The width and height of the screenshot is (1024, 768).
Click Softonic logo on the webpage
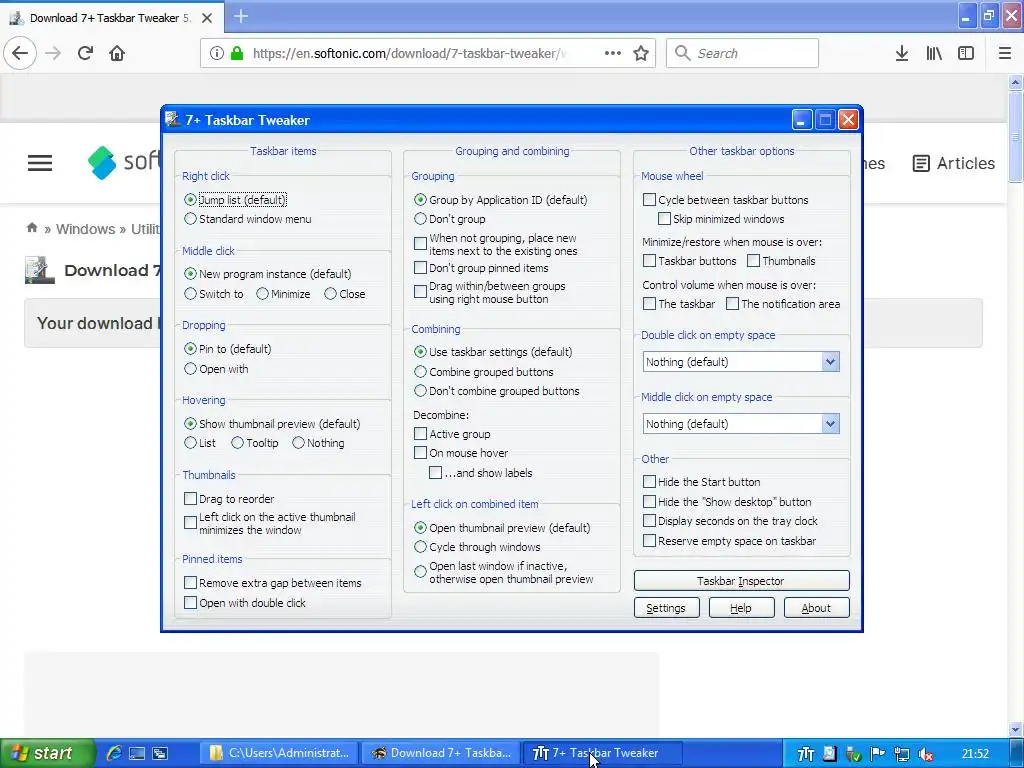click(124, 162)
